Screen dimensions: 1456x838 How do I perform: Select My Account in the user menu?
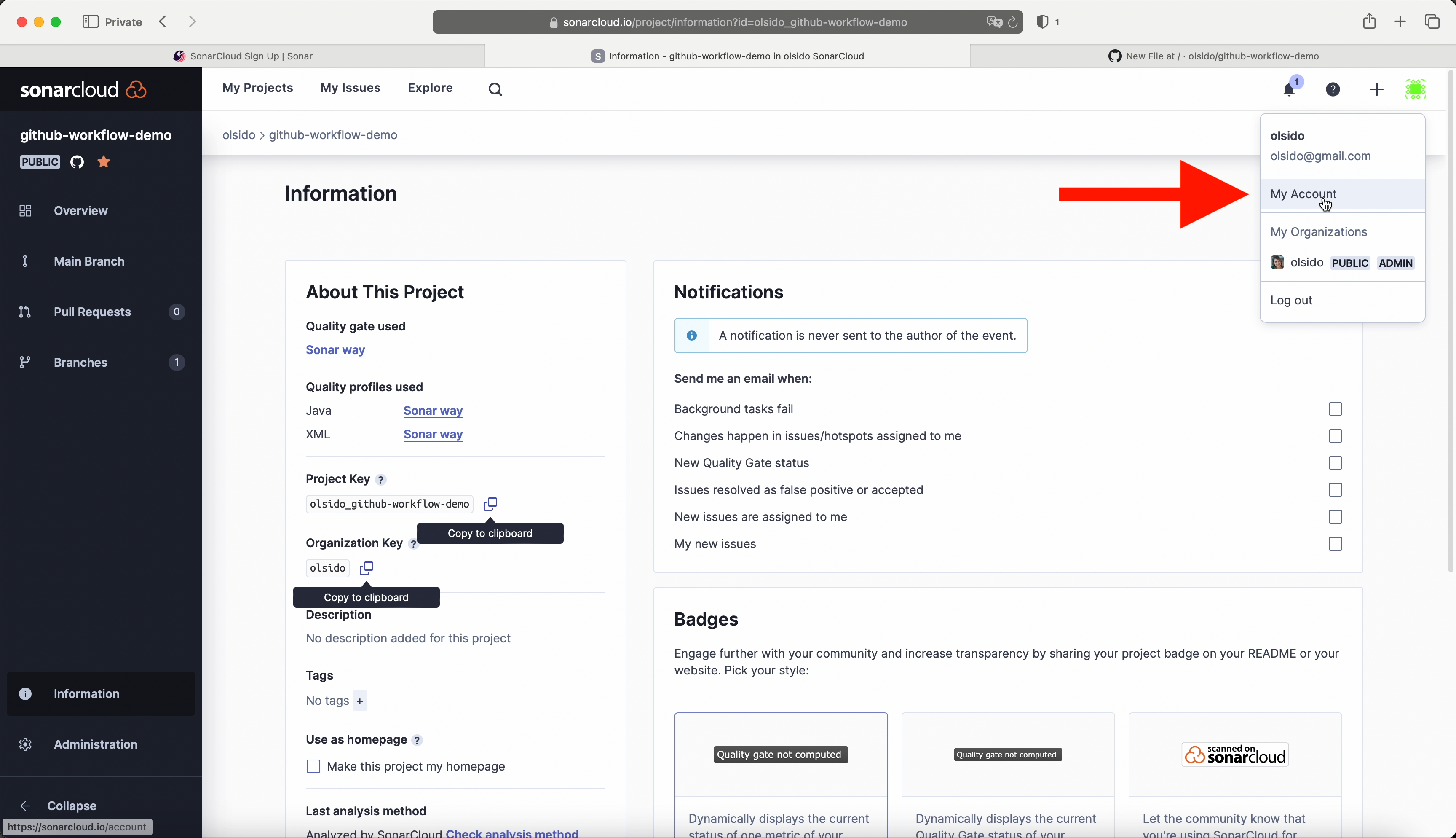click(1303, 194)
